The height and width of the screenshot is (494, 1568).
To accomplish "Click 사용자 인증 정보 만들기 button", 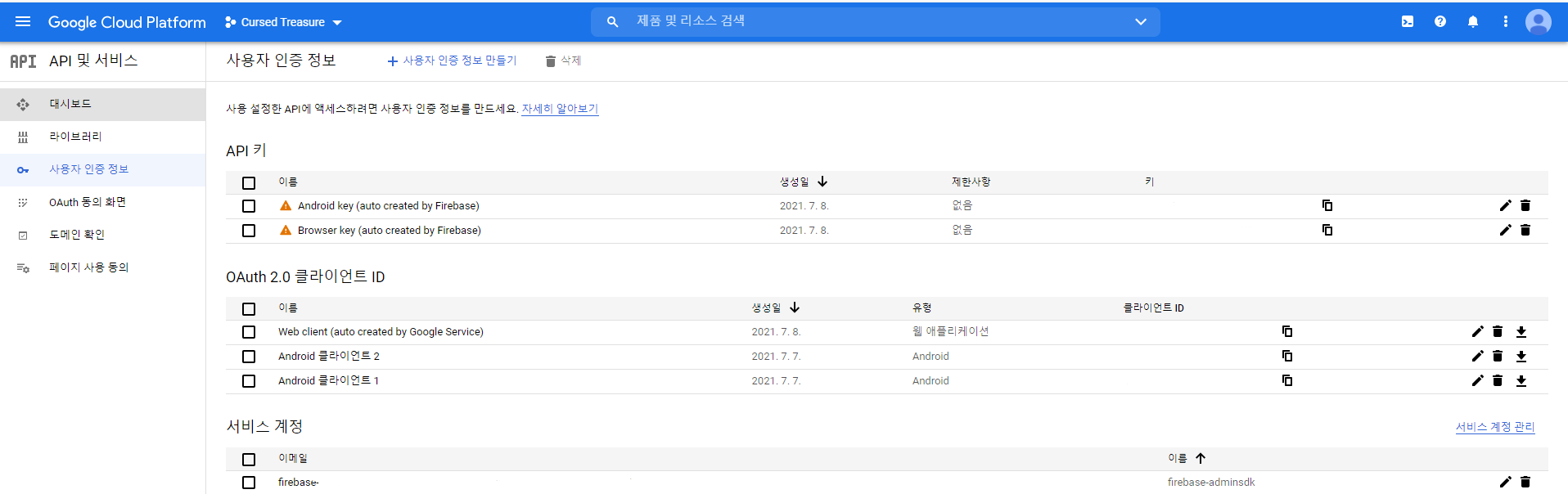I will [x=452, y=61].
